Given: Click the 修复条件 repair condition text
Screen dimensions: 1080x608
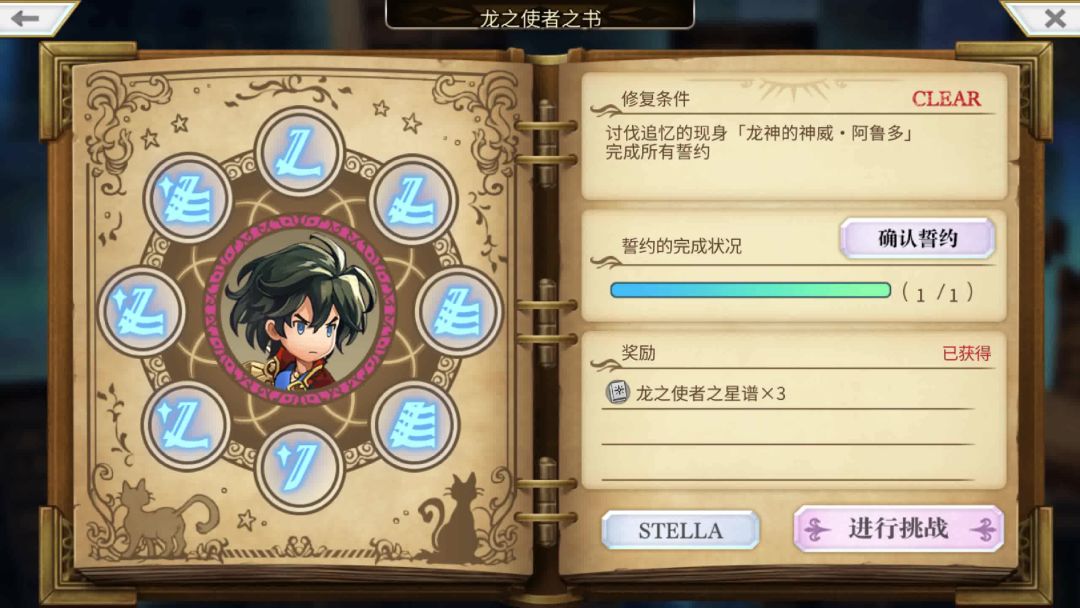Looking at the screenshot, I should pyautogui.click(x=655, y=99).
